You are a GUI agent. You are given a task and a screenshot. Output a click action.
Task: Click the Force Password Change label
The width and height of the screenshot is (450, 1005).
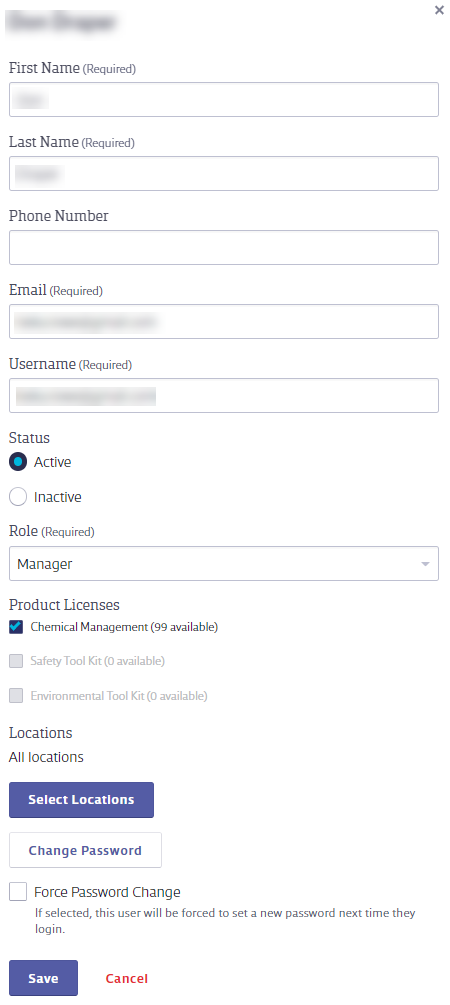click(x=107, y=892)
